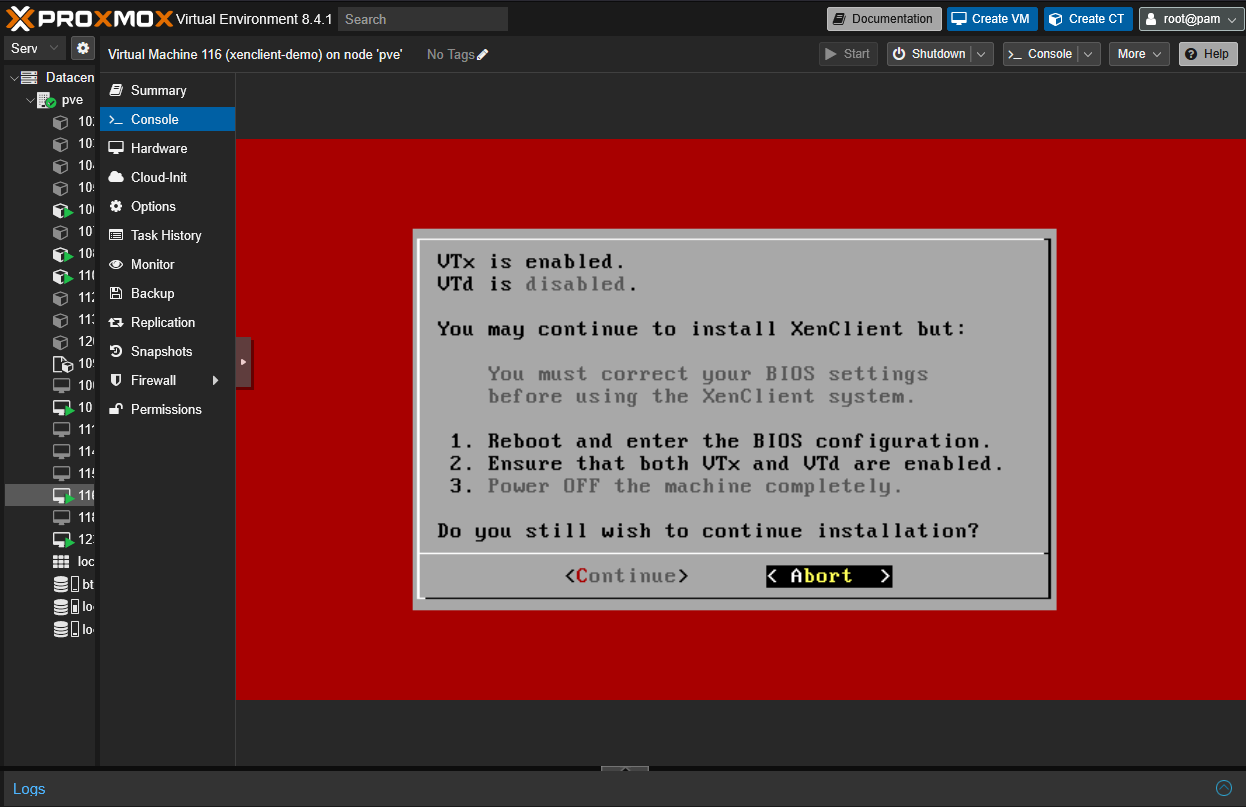The height and width of the screenshot is (807, 1246).
Task: Click the search input field
Action: point(422,19)
